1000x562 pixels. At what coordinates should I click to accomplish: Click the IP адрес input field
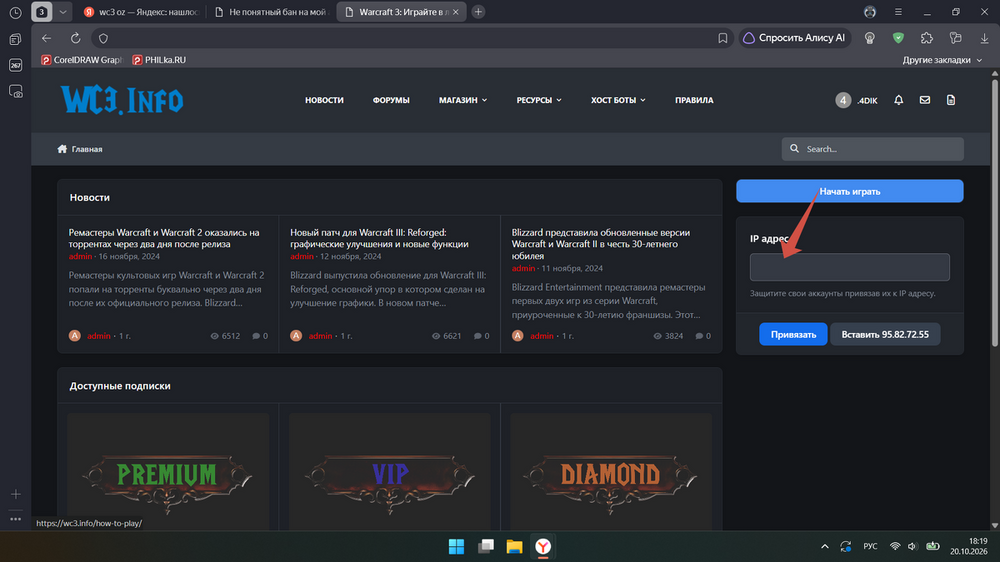click(x=849, y=267)
